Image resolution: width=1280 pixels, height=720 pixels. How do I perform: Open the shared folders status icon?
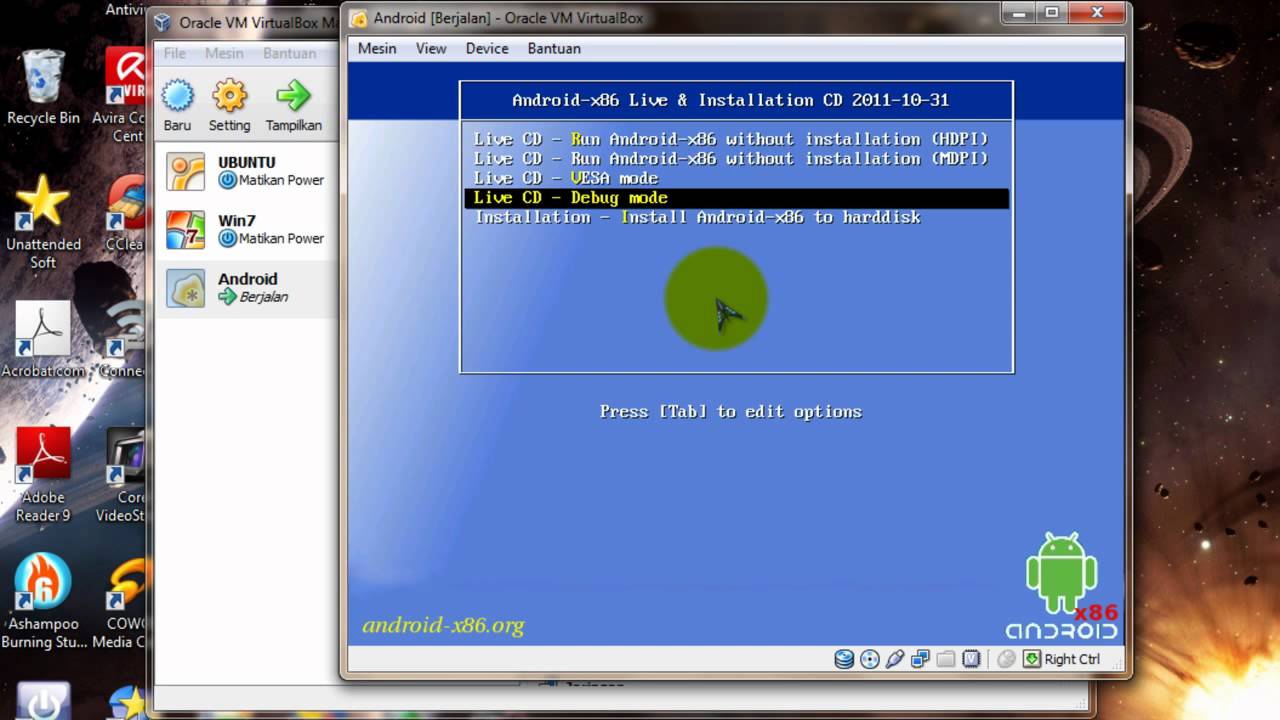(x=945, y=659)
